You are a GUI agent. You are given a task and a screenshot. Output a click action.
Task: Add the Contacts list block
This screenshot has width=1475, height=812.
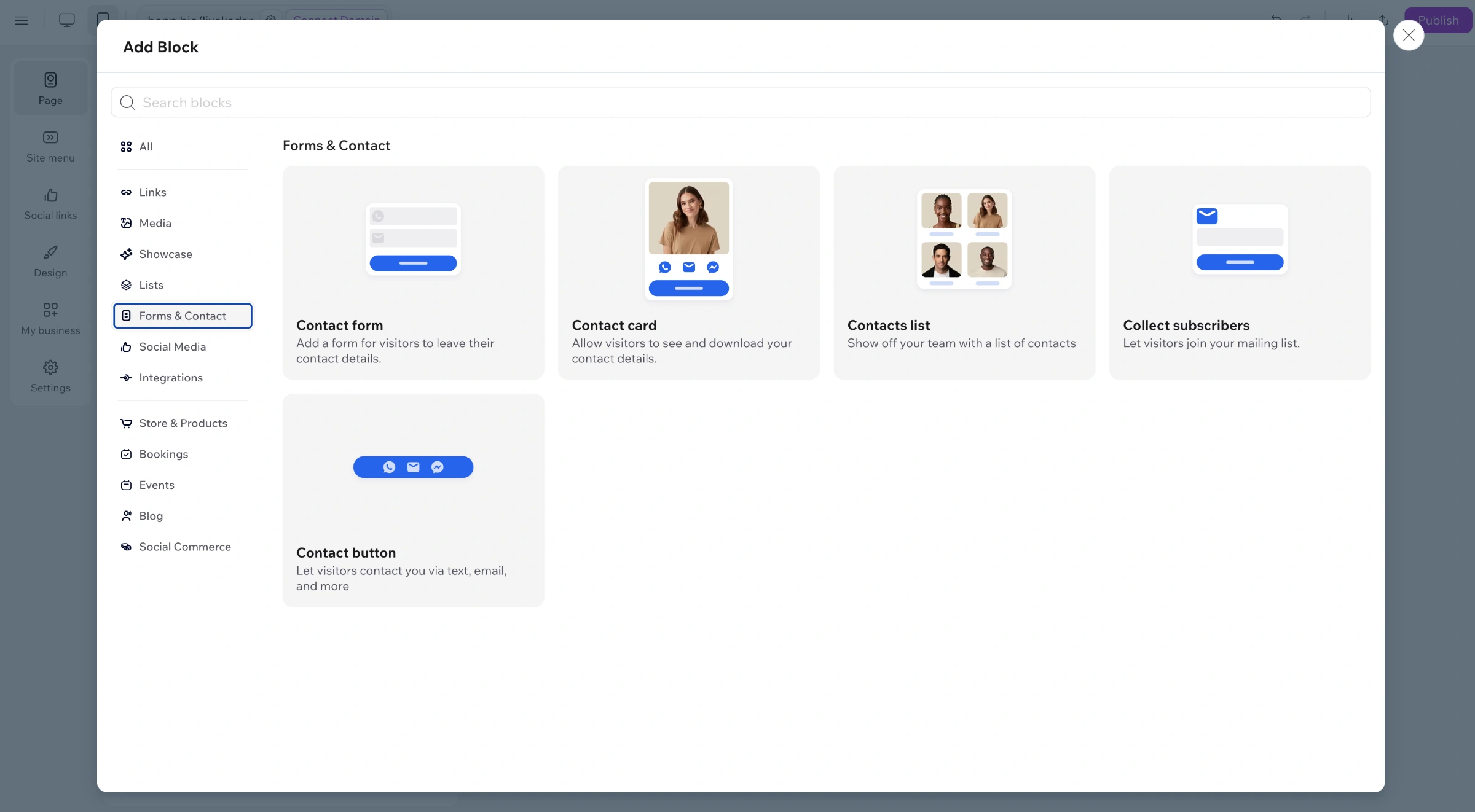pos(964,273)
